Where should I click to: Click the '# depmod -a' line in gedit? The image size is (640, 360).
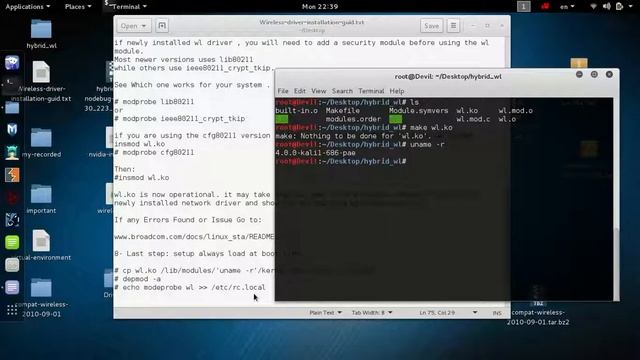pyautogui.click(x=138, y=279)
